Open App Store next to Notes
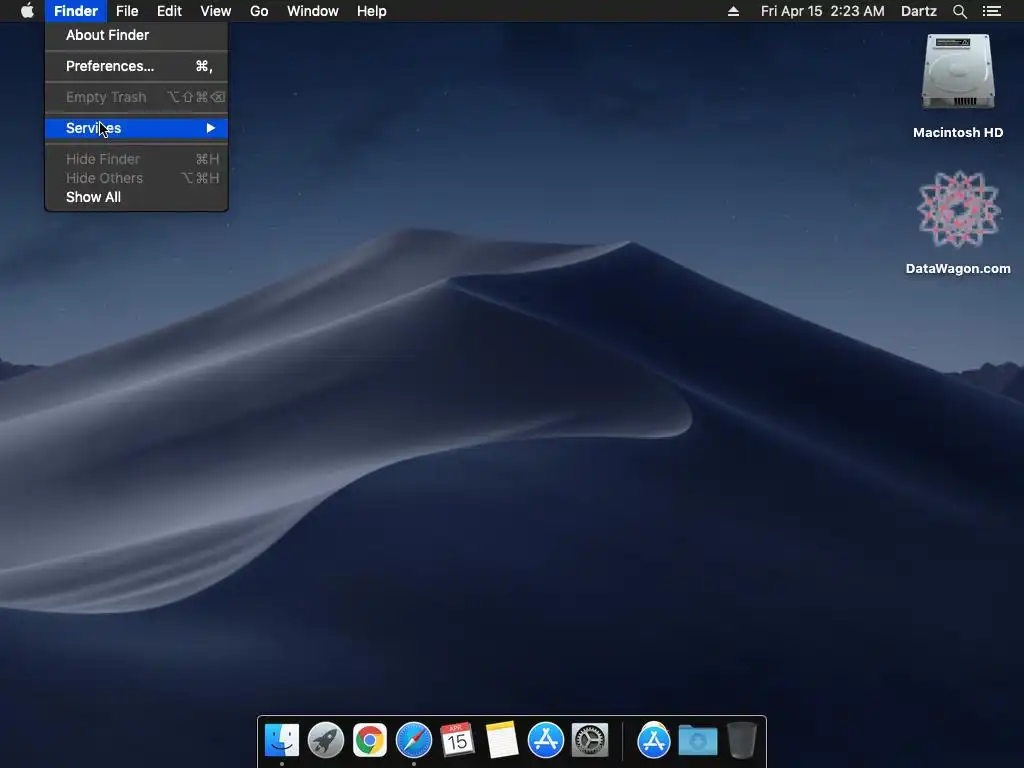Screen dimensions: 1024x768 545,740
